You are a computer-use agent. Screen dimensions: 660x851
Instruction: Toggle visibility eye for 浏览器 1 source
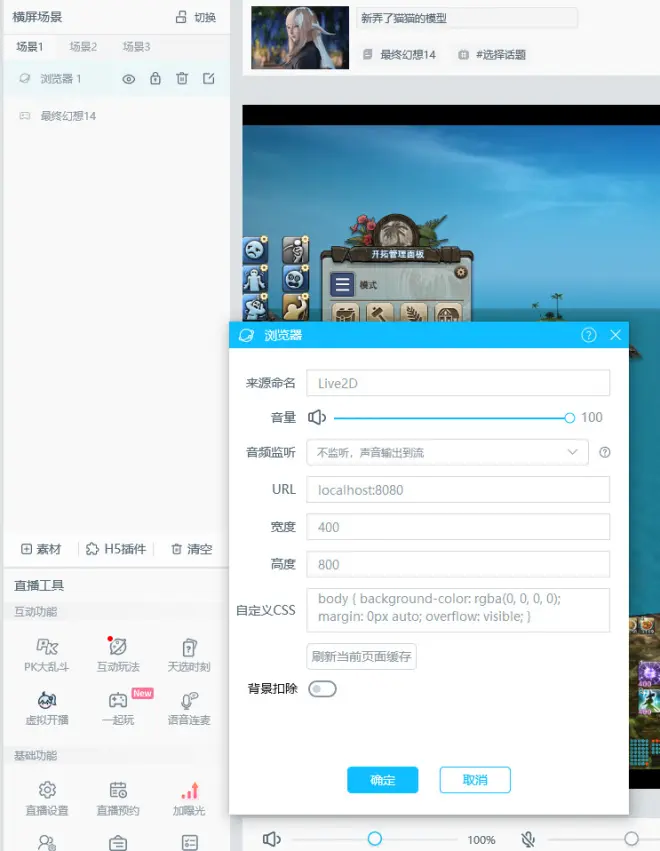point(129,79)
